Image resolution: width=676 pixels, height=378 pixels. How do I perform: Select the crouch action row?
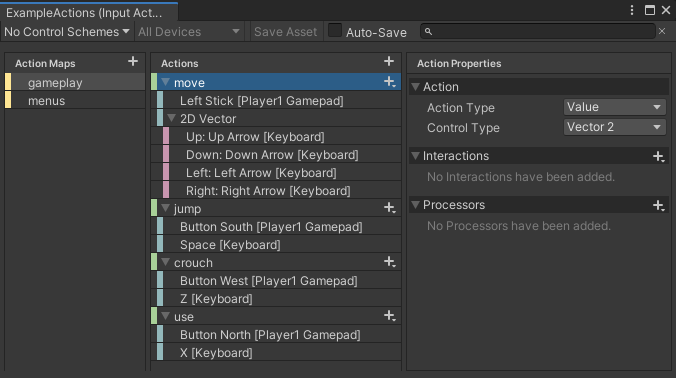[x=276, y=262]
